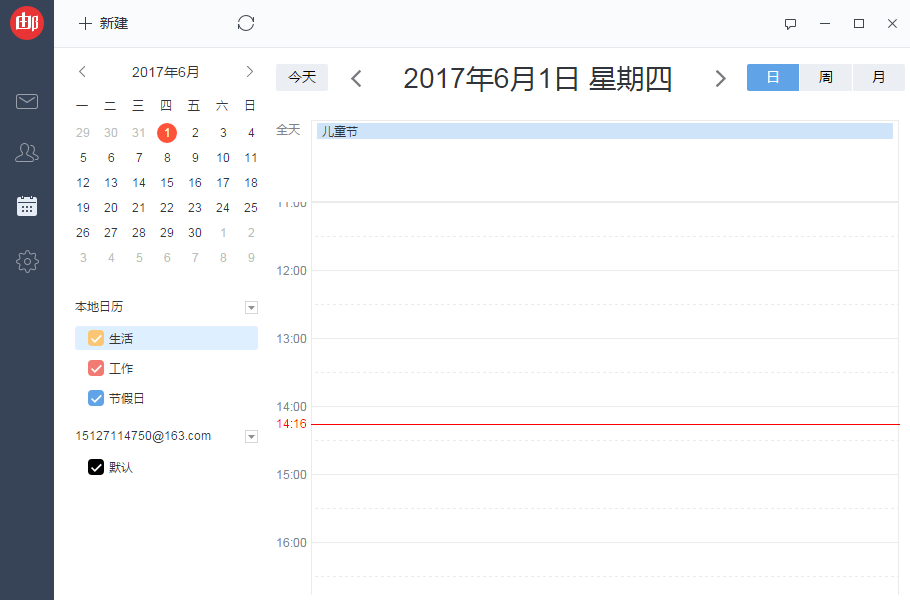Select June 15 in the mini calendar
The width and height of the screenshot is (910, 600).
click(166, 182)
